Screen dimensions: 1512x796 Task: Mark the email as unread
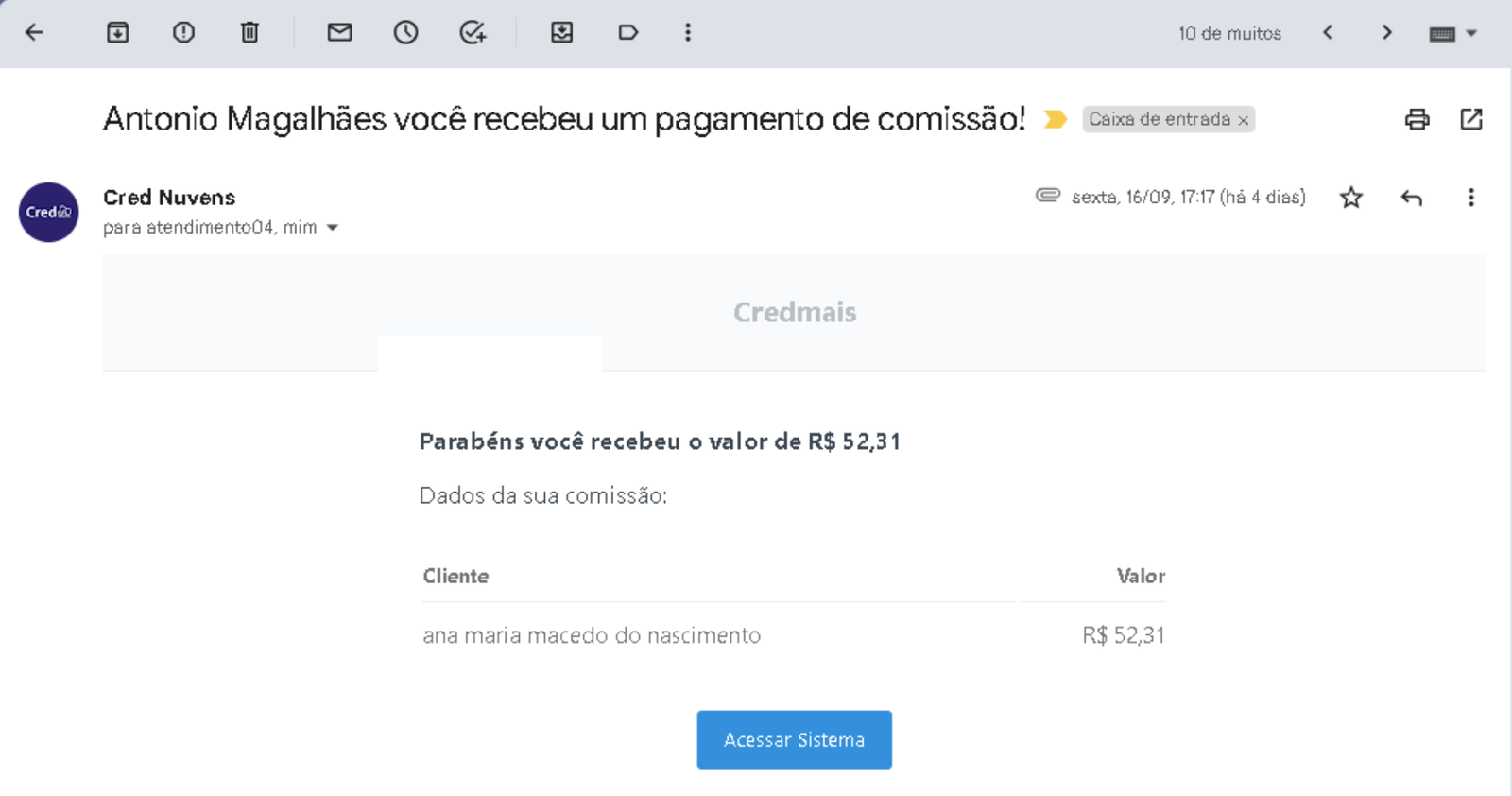click(339, 33)
